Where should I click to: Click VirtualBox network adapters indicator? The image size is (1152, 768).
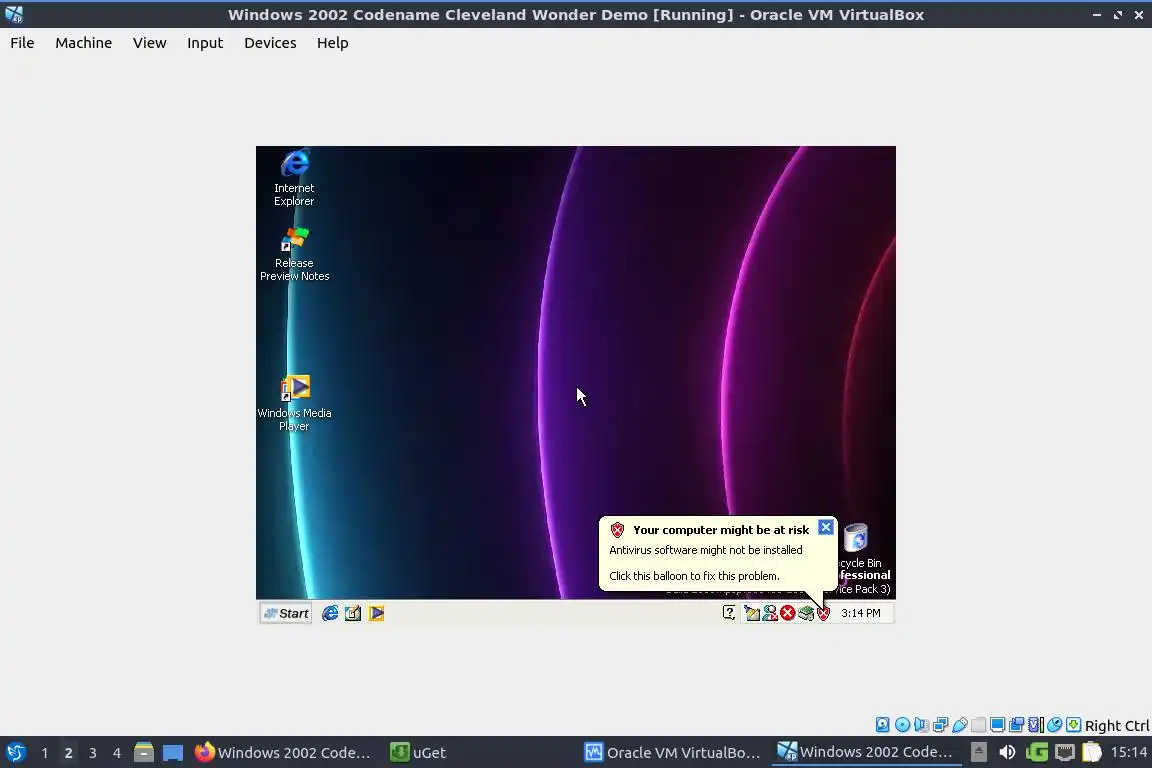click(x=940, y=725)
